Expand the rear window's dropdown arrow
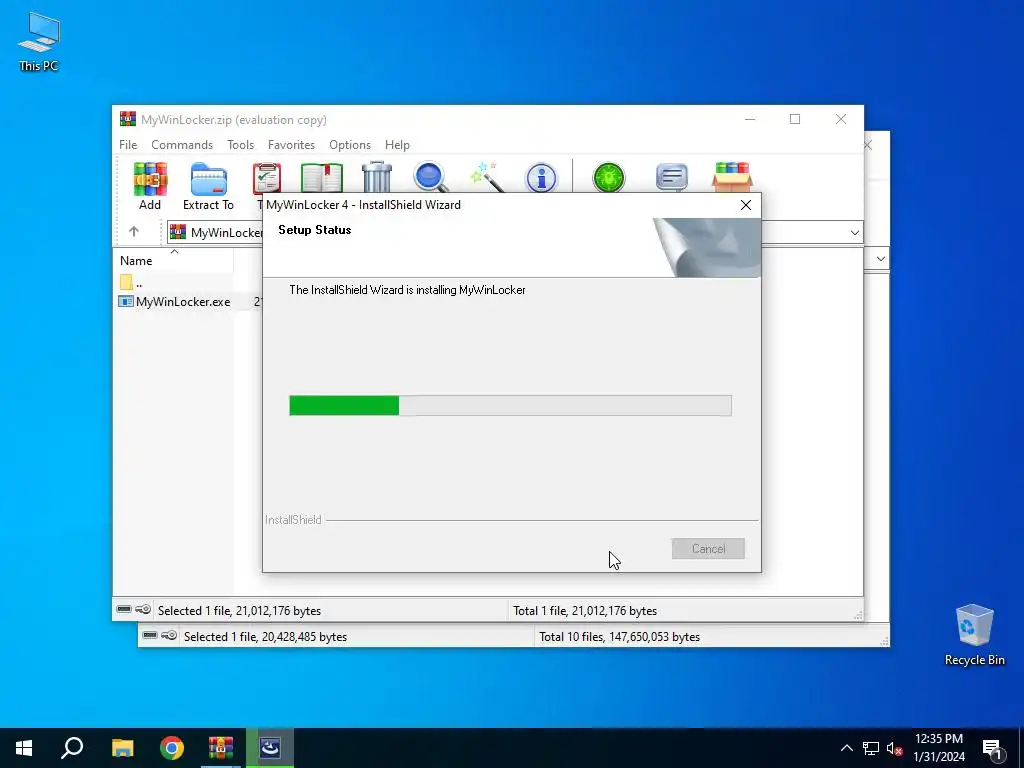Image resolution: width=1024 pixels, height=768 pixels. pos(880,259)
